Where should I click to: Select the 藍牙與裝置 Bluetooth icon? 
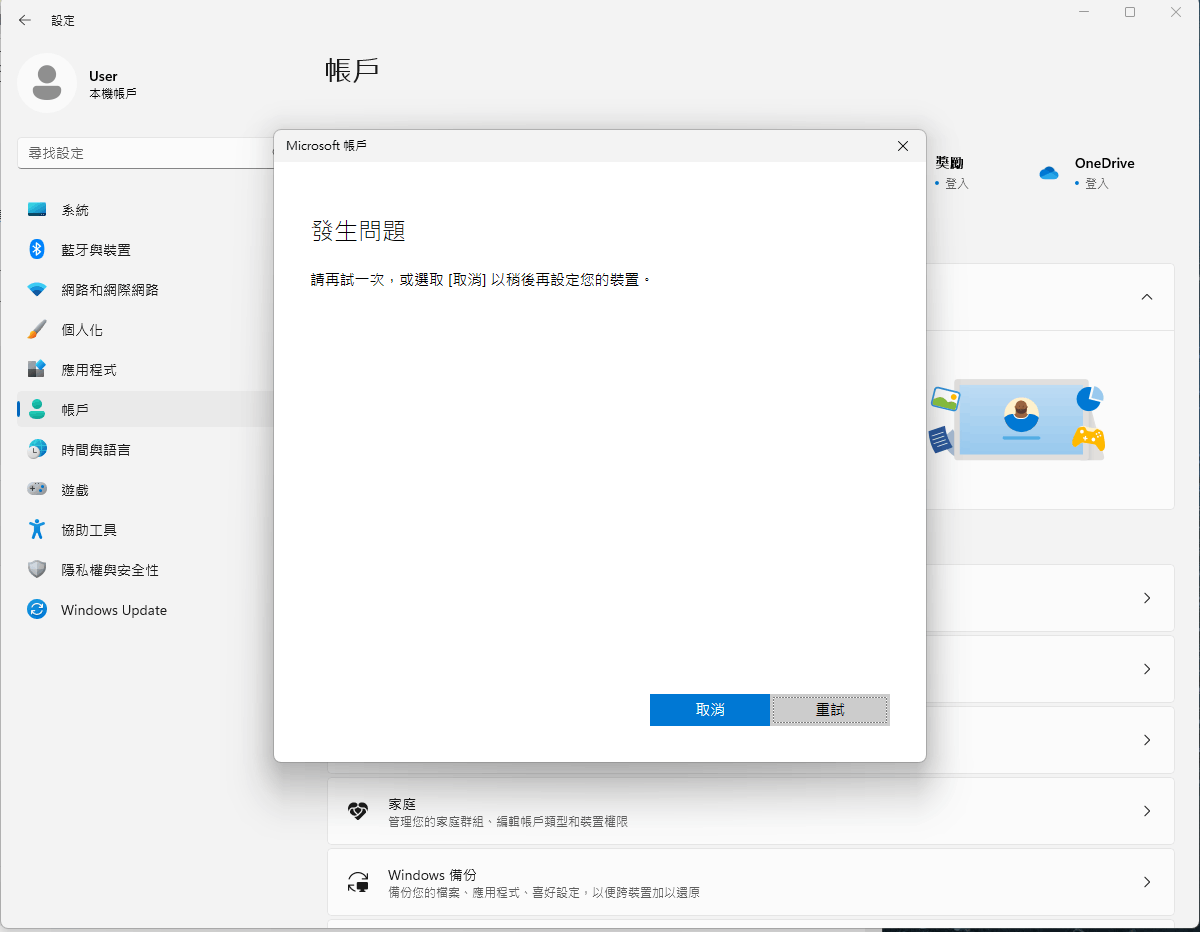click(x=37, y=250)
